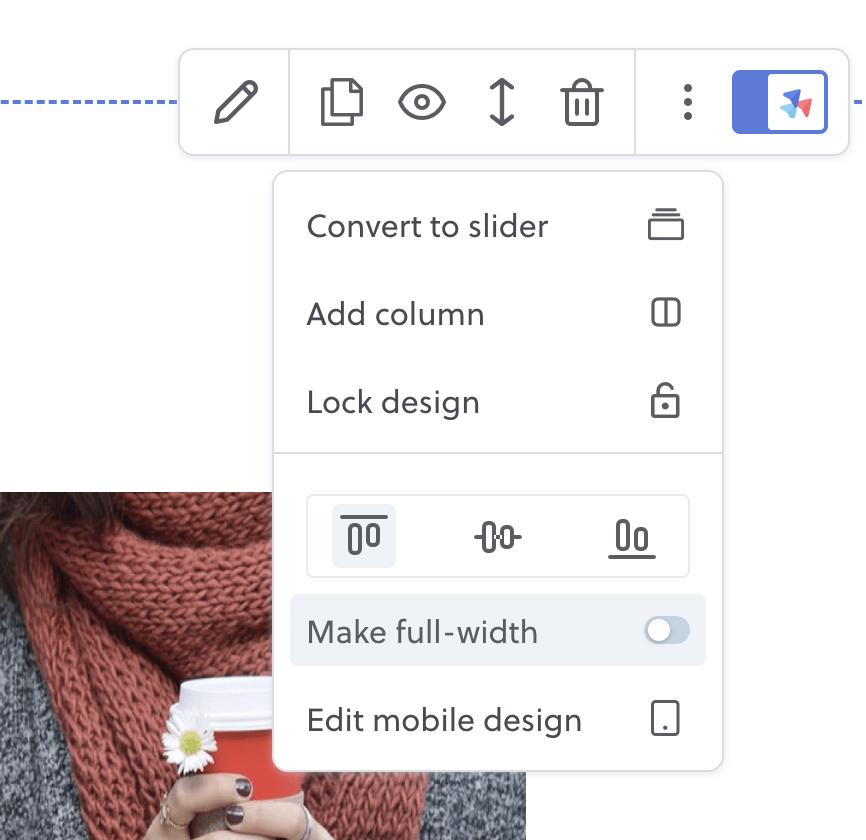Click the split column icon beside Add column

pos(665,314)
